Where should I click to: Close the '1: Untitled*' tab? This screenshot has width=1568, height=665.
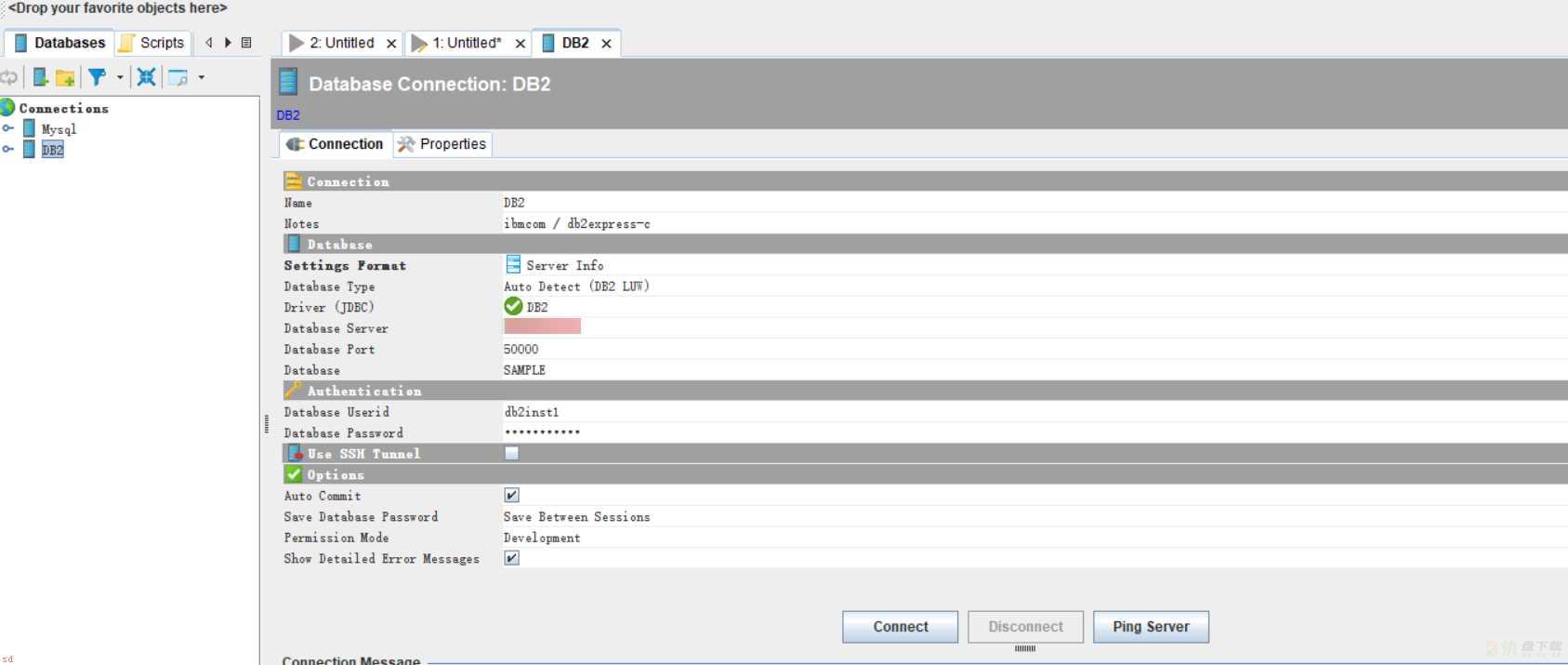pos(520,44)
